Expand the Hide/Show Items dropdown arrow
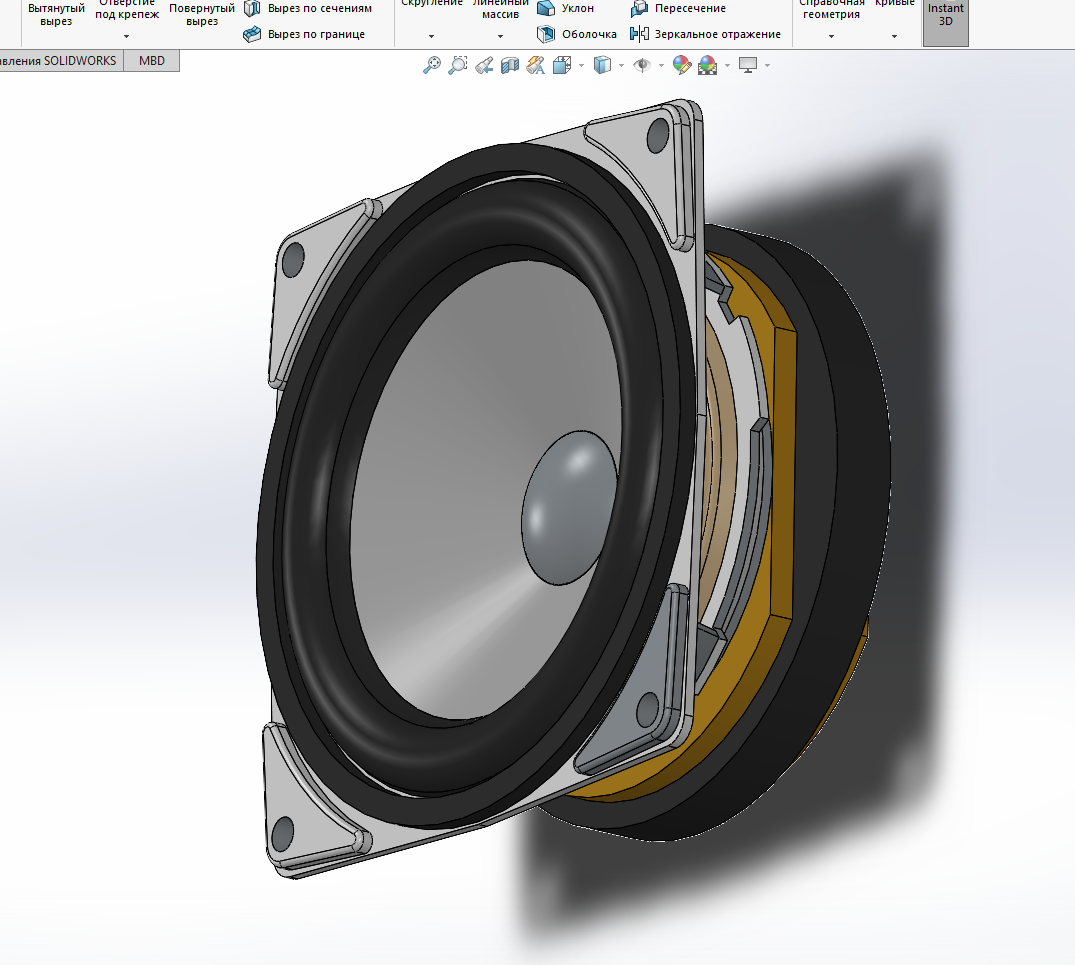 tap(661, 66)
